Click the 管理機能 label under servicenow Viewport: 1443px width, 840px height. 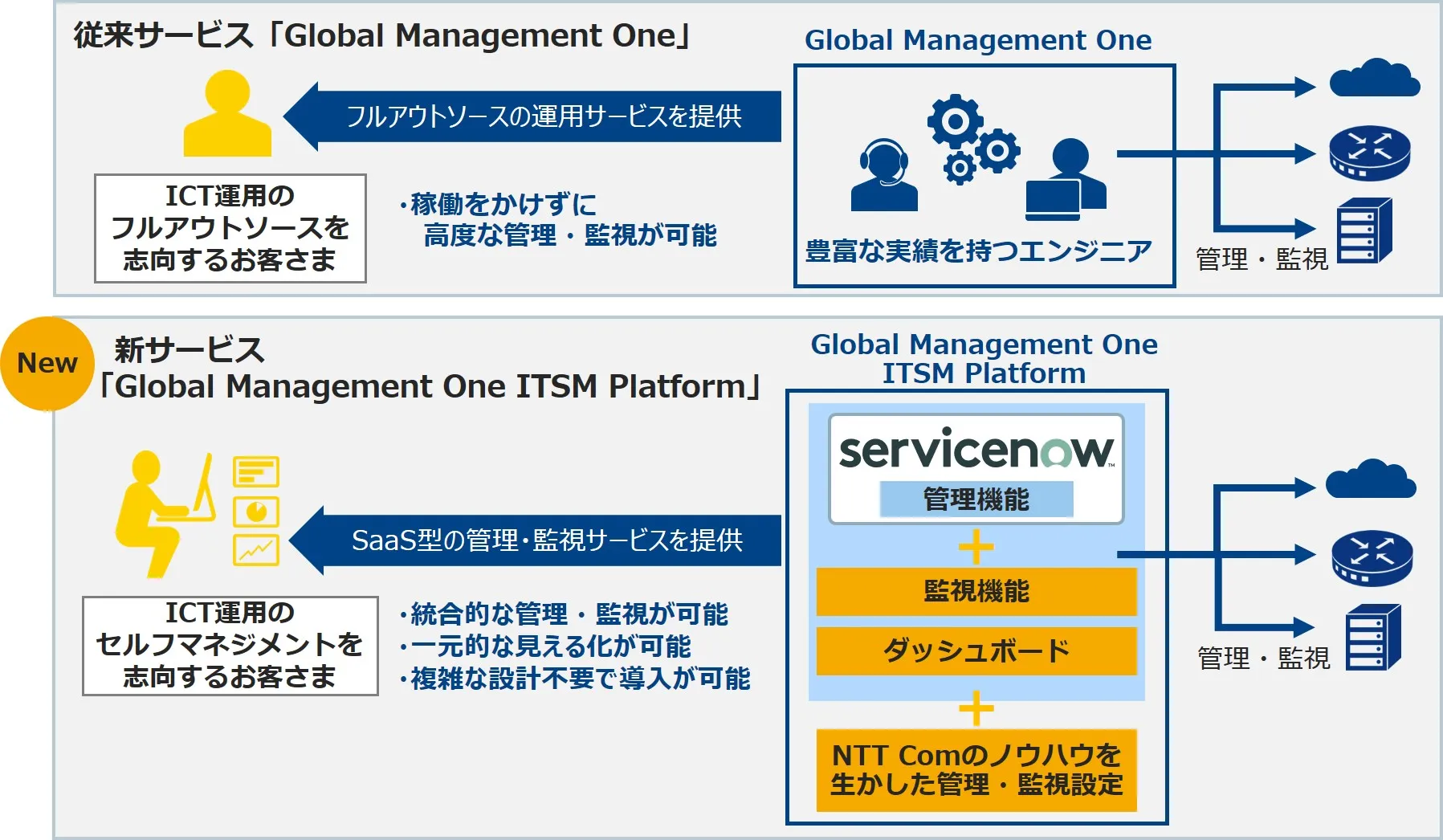(976, 500)
